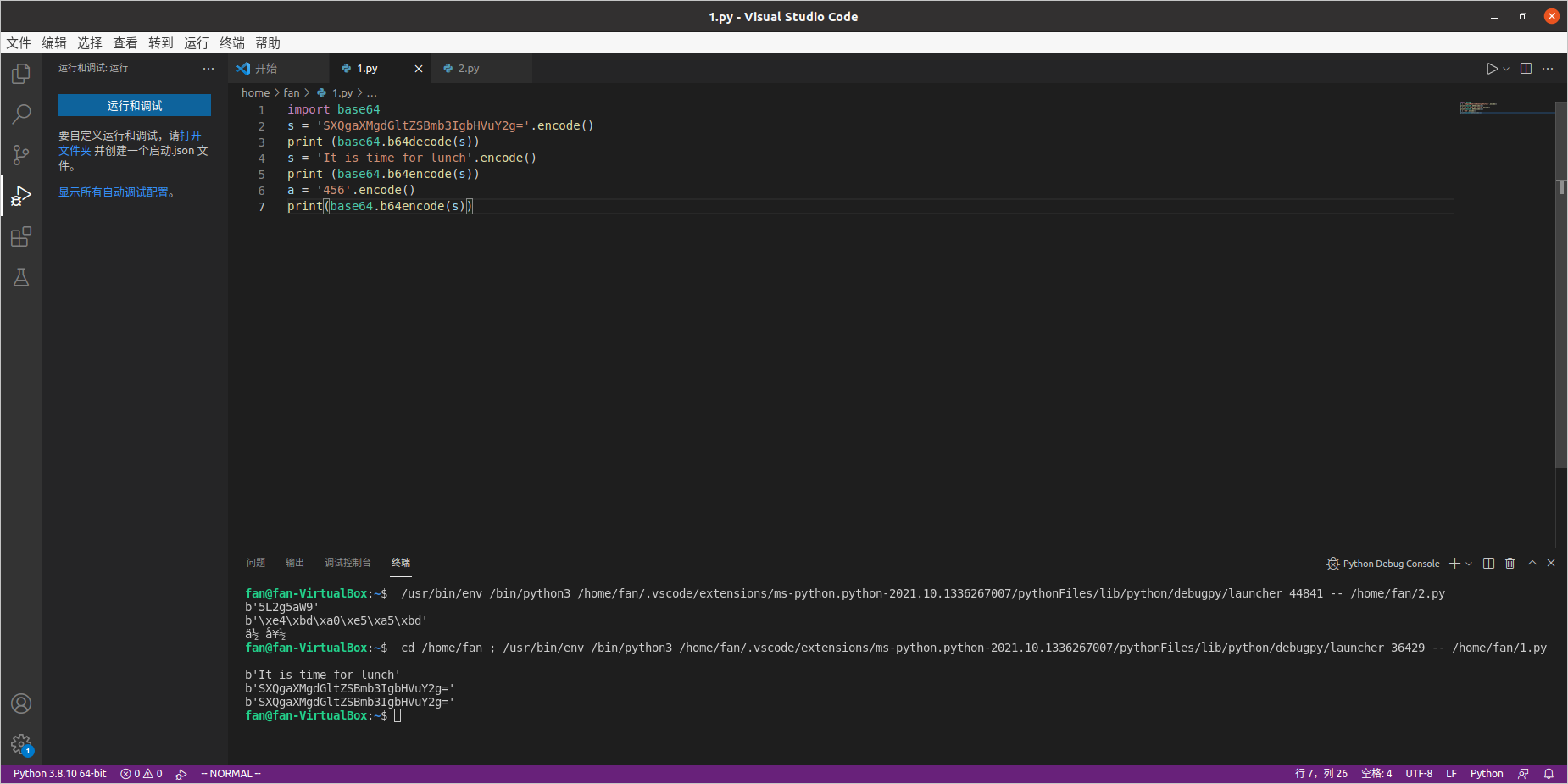Open editor More Actions ellipsis

coord(1548,69)
